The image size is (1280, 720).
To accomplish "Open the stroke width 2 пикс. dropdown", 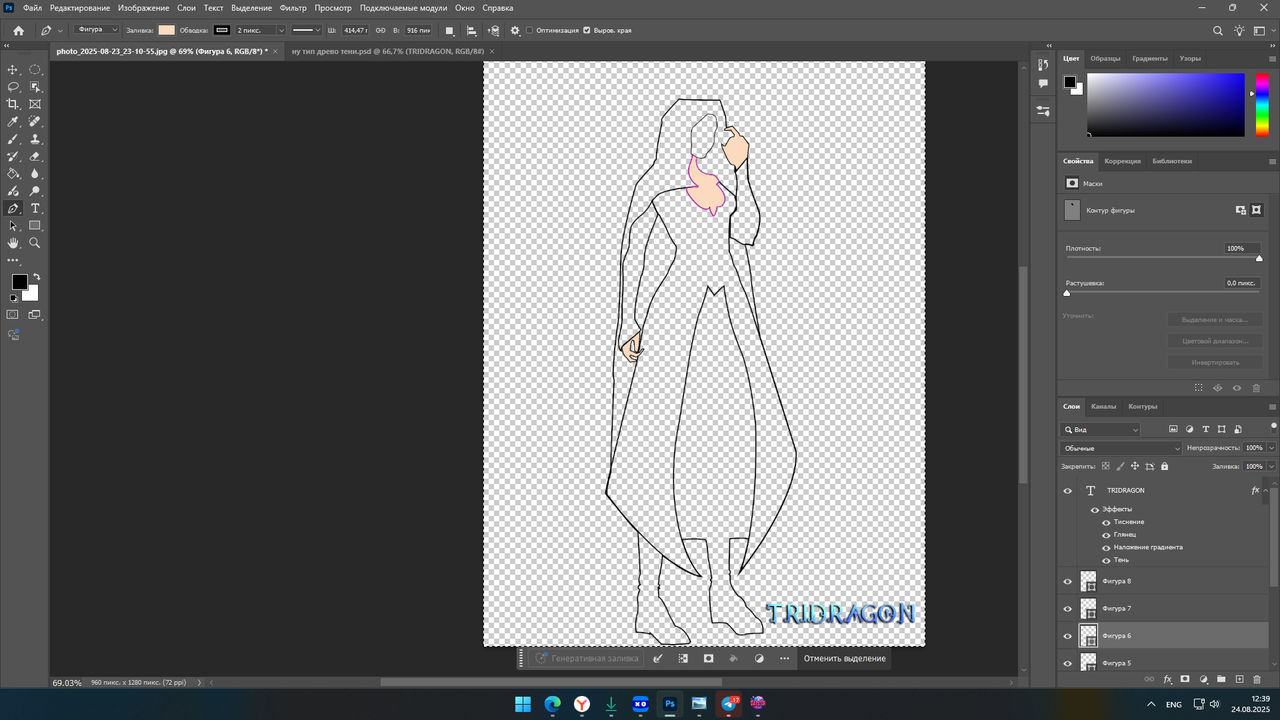I will (x=281, y=30).
